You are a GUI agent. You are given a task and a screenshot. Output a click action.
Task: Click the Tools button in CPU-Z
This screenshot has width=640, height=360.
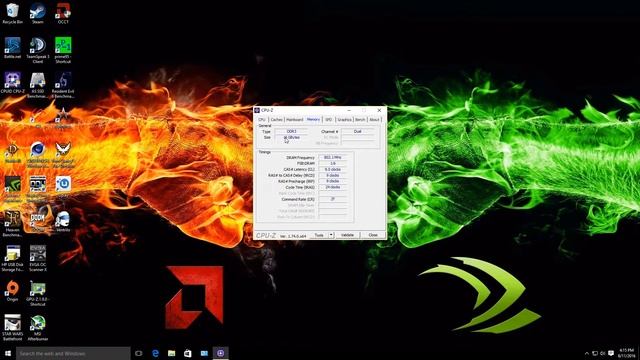pyautogui.click(x=319, y=235)
